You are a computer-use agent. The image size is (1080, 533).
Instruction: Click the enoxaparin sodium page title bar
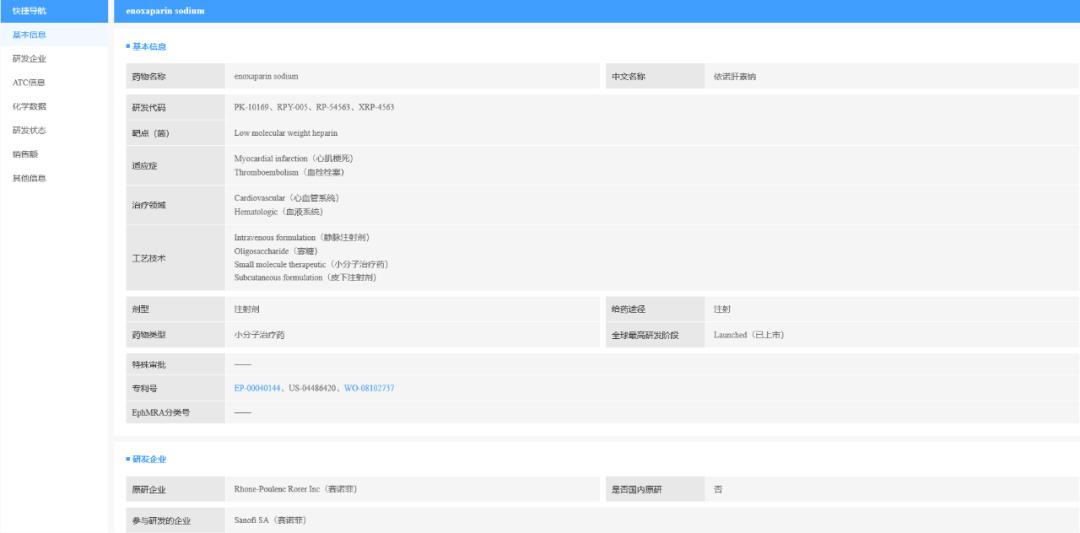pyautogui.click(x=165, y=11)
